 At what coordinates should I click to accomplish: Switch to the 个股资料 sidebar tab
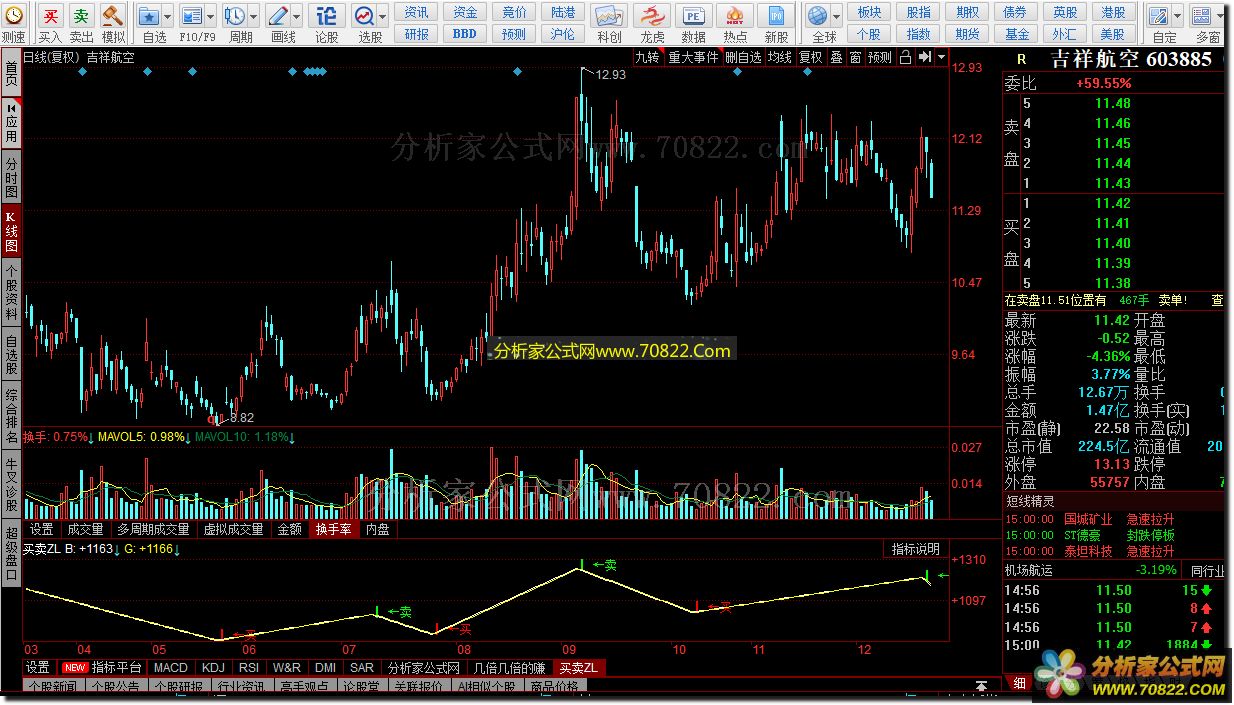(11, 292)
